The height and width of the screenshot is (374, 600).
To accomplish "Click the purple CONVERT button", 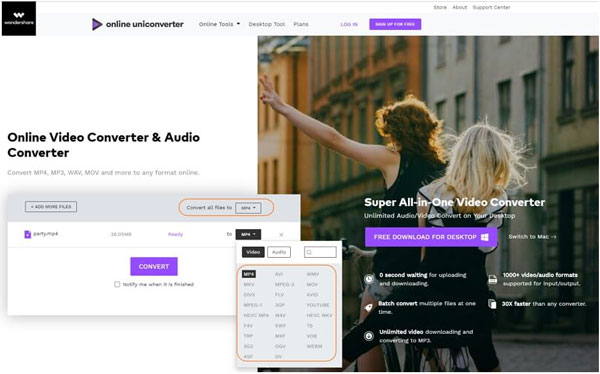I will 154,266.
